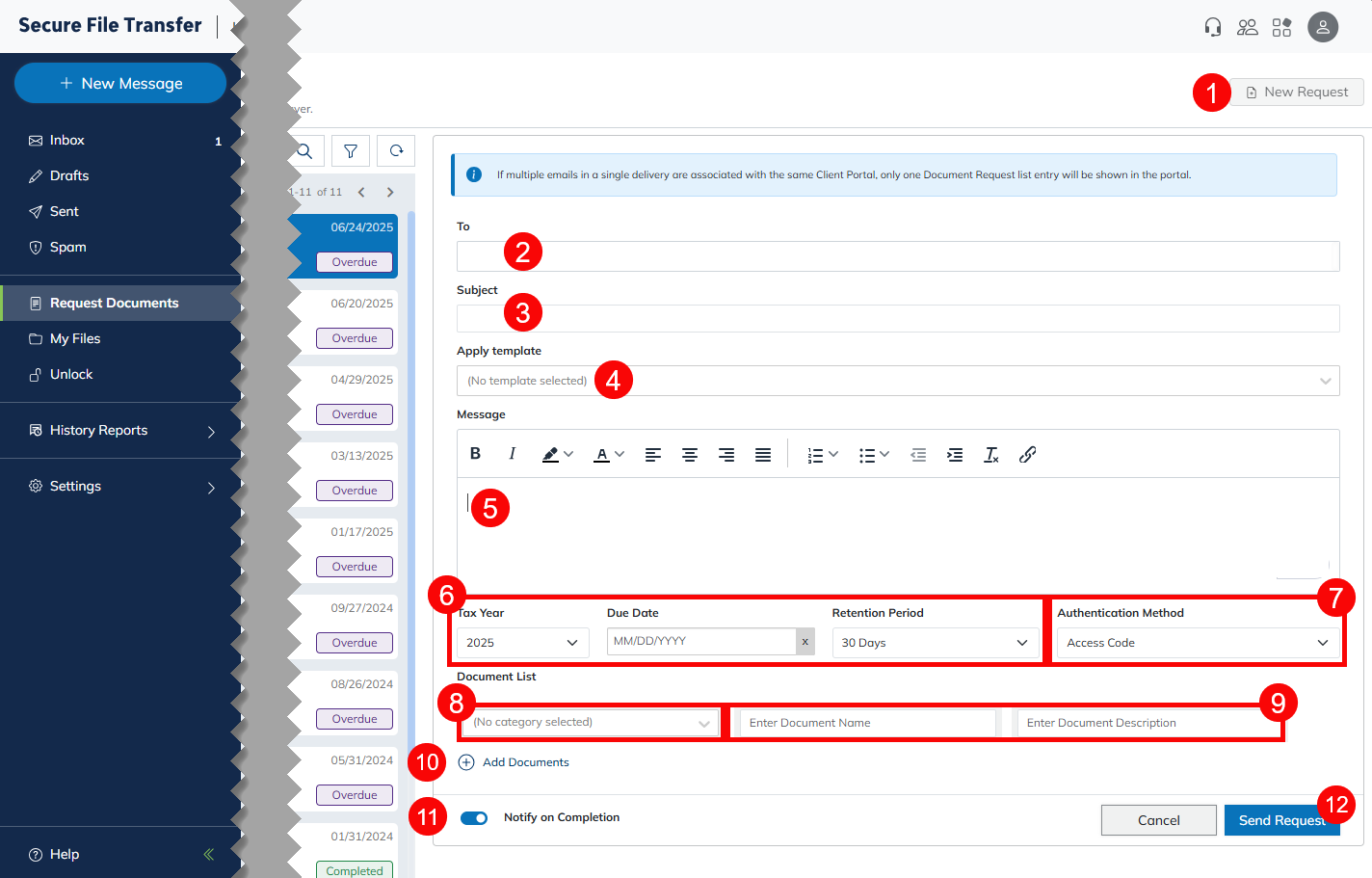Image resolution: width=1372 pixels, height=878 pixels.
Task: Open the Tax Year dropdown
Action: (x=521, y=643)
